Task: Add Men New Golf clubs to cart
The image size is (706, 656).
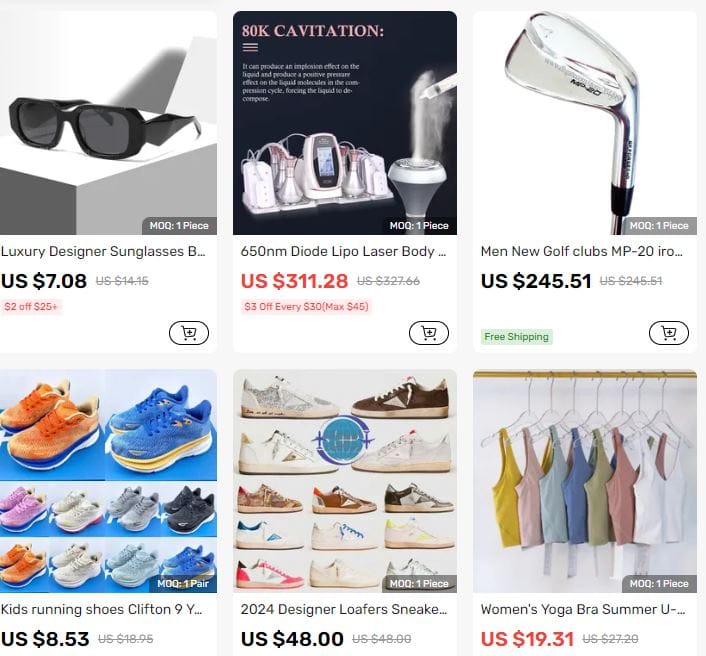Action: coord(669,333)
